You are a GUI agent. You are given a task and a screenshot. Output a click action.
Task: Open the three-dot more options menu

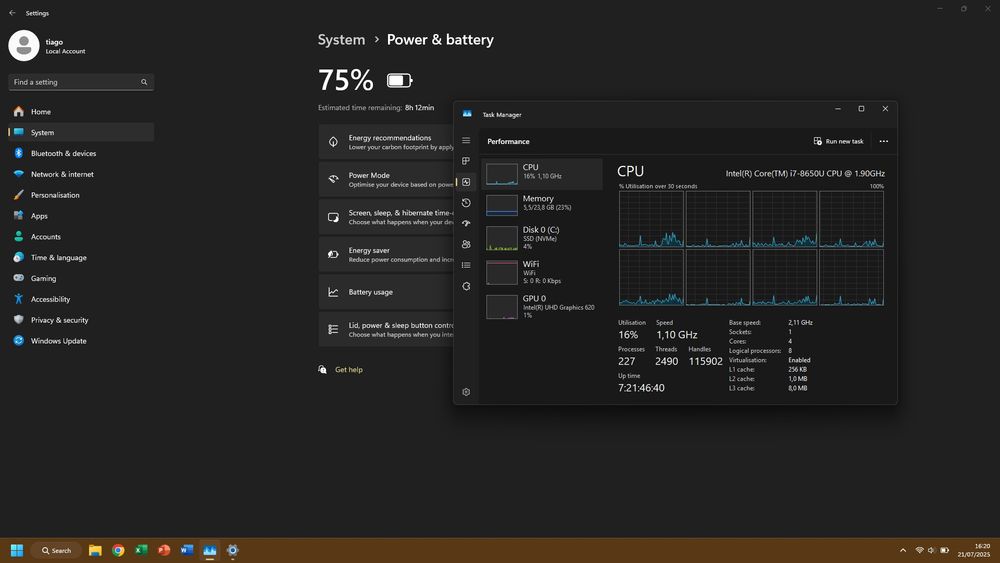click(883, 142)
